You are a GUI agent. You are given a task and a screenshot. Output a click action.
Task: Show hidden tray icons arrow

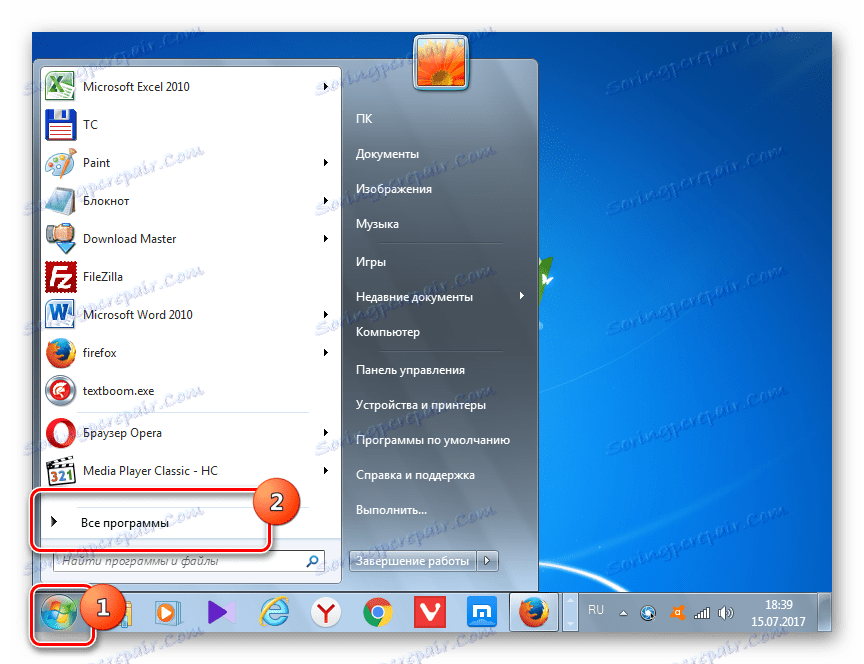[623, 613]
